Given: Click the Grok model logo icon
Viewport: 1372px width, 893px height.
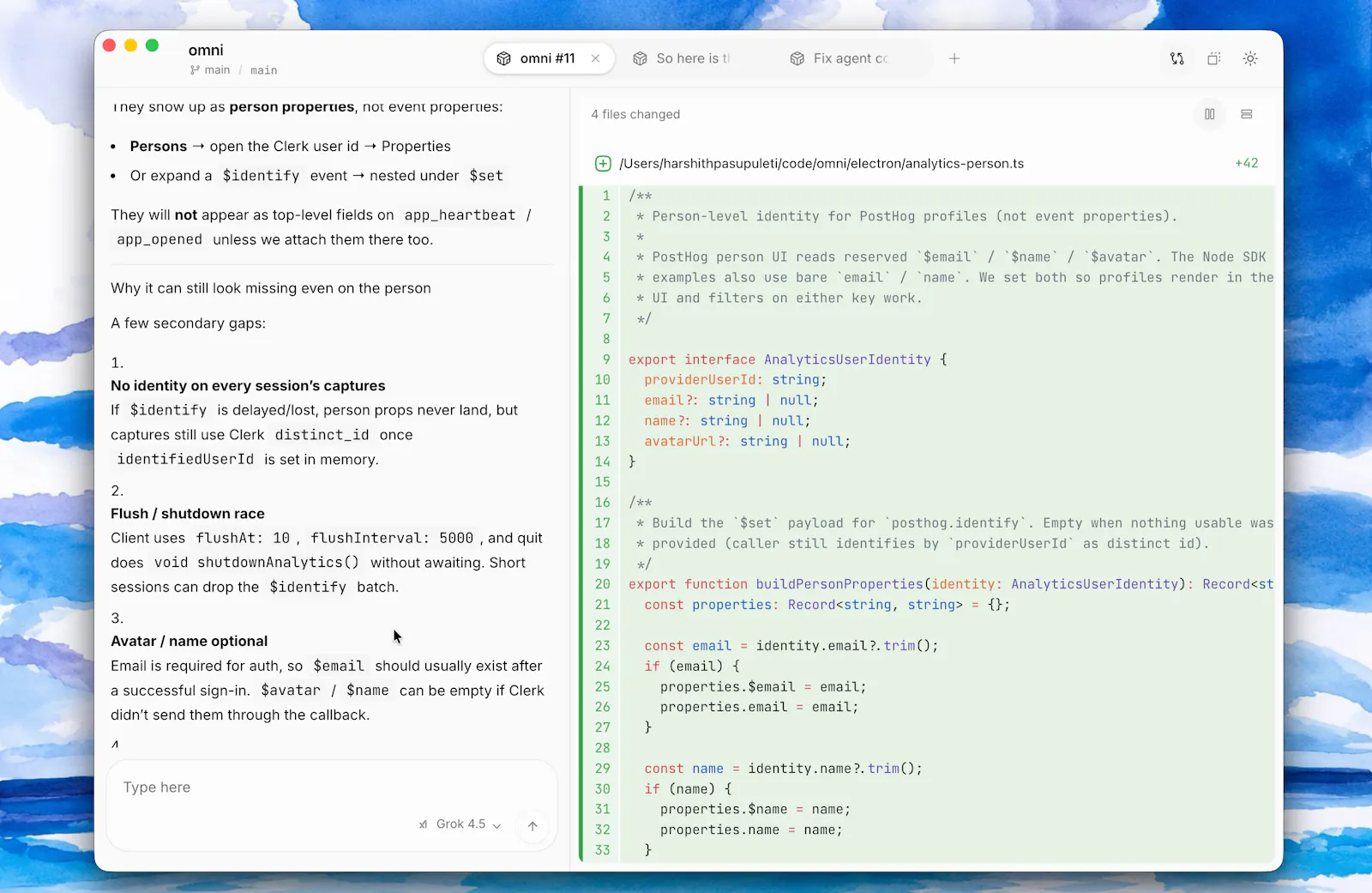Looking at the screenshot, I should (423, 824).
